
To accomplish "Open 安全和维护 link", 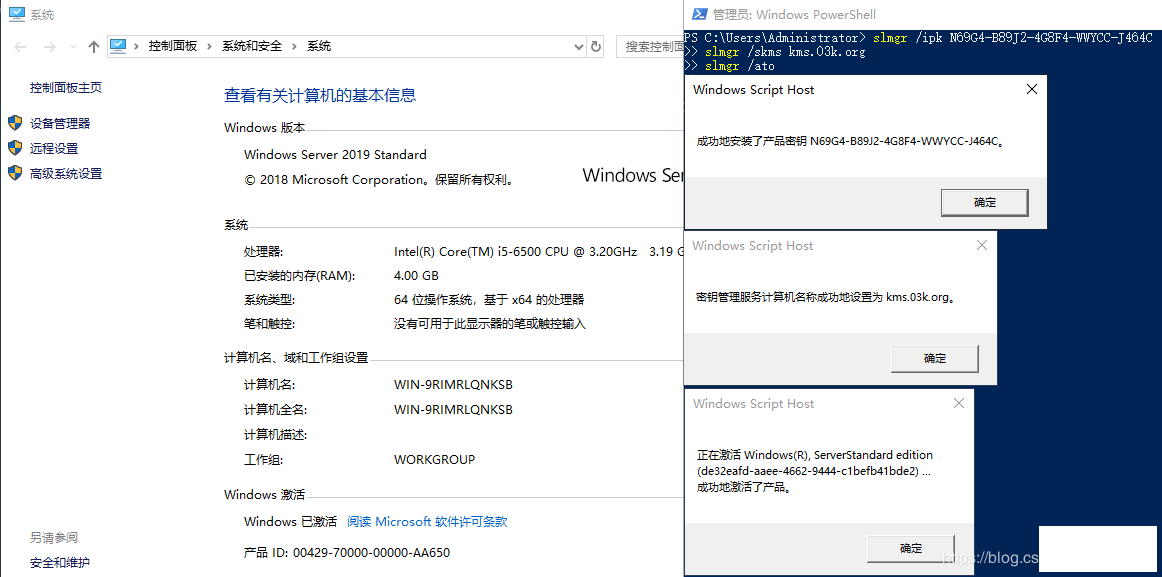I will [x=60, y=562].
